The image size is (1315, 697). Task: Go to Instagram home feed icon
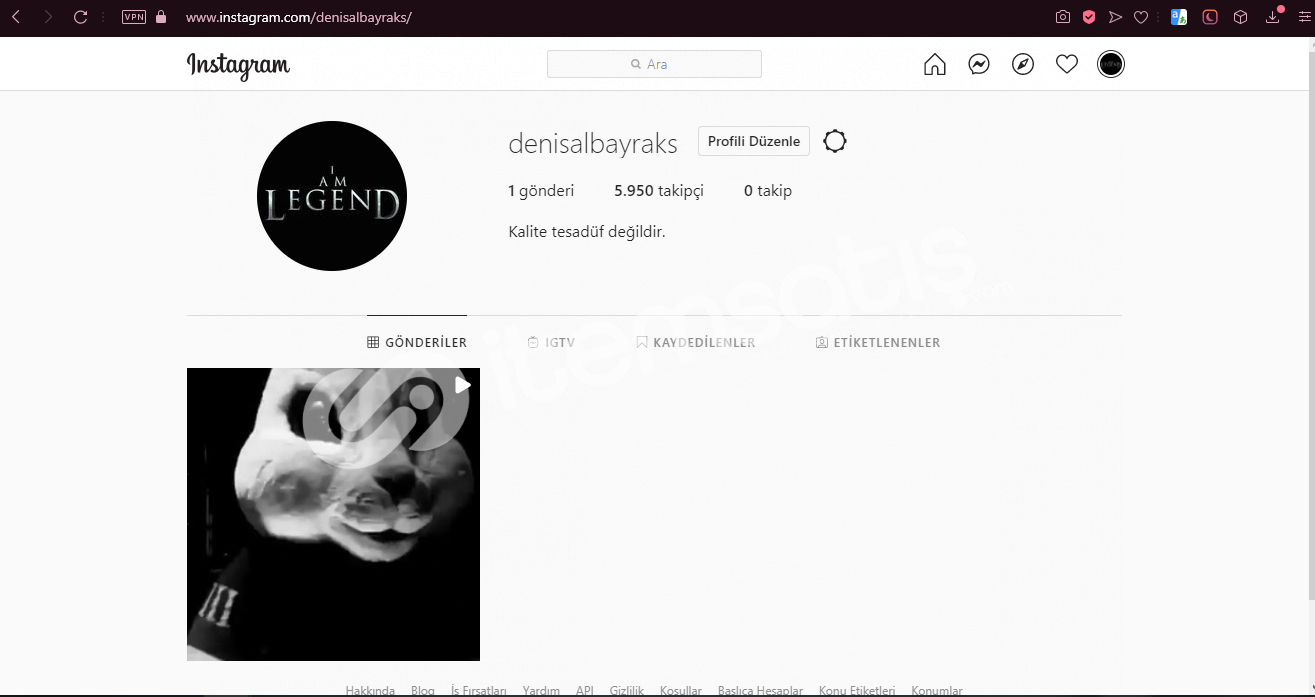(935, 64)
